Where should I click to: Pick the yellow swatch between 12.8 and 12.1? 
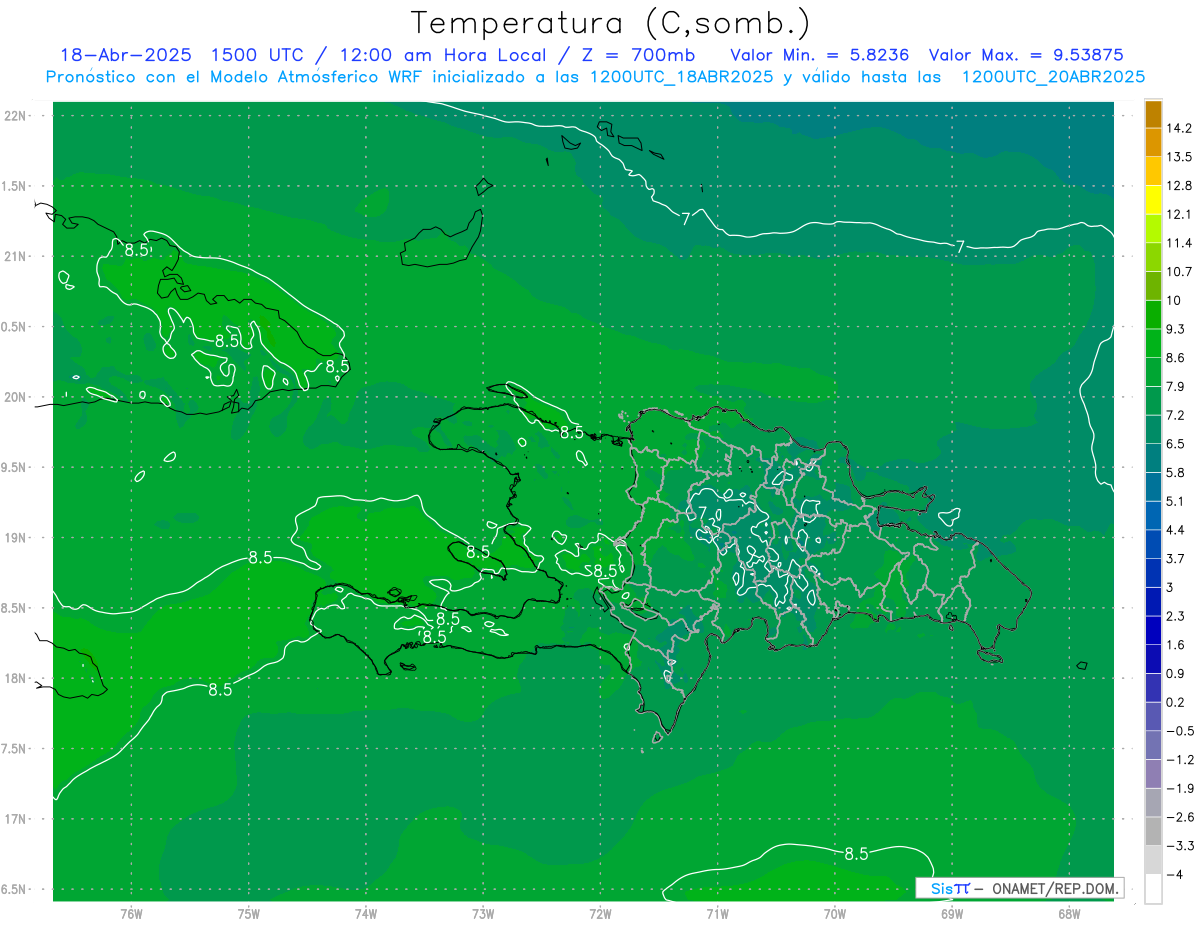pyautogui.click(x=1153, y=200)
